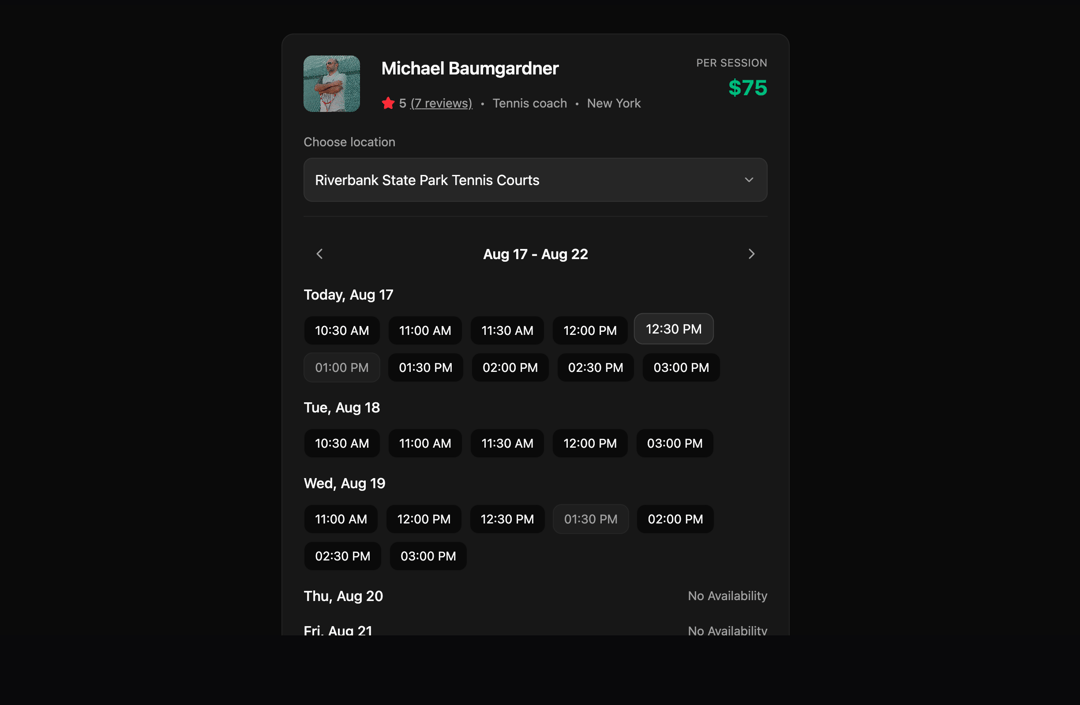Select 11:00 AM slot on Today, Aug 17

(425, 330)
